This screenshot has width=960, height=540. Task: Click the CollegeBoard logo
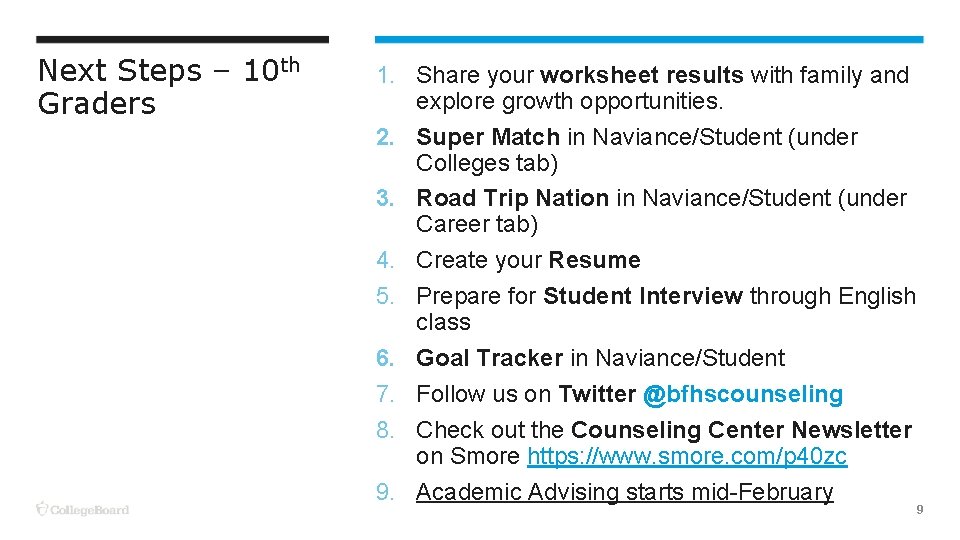[82, 509]
